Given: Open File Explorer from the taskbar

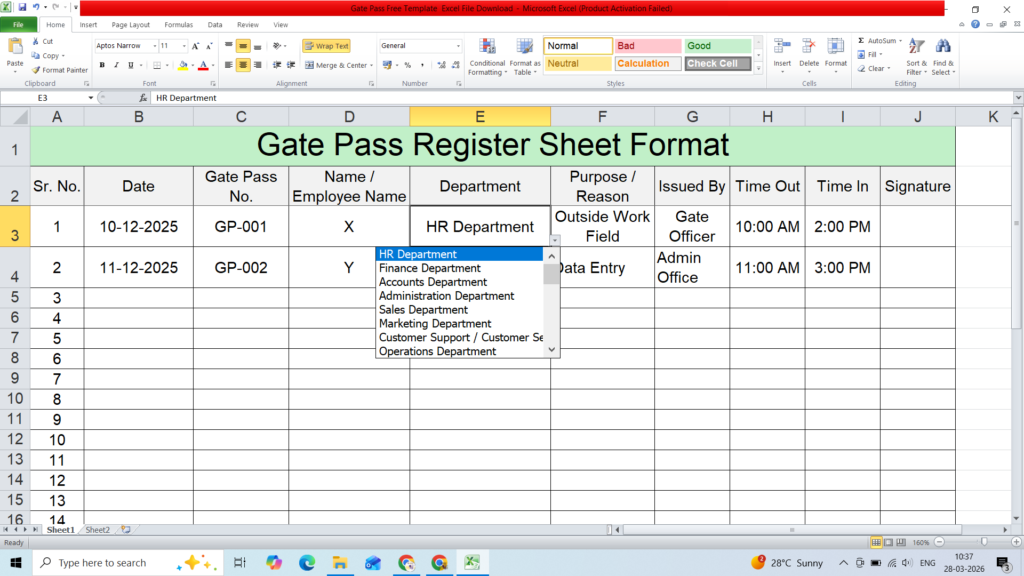Looking at the screenshot, I should point(340,562).
